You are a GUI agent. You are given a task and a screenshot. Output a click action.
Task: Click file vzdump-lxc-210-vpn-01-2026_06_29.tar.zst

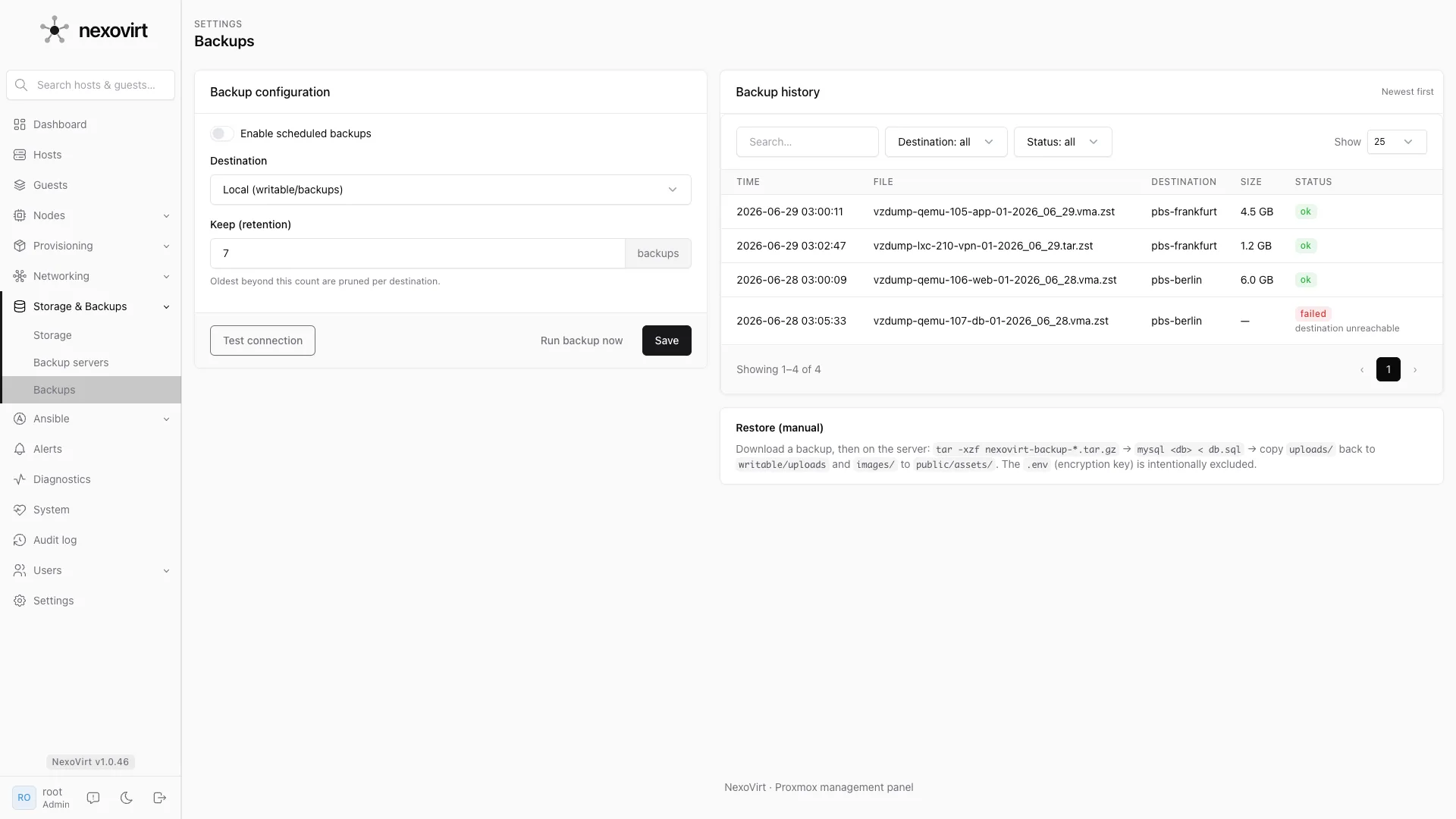click(983, 246)
